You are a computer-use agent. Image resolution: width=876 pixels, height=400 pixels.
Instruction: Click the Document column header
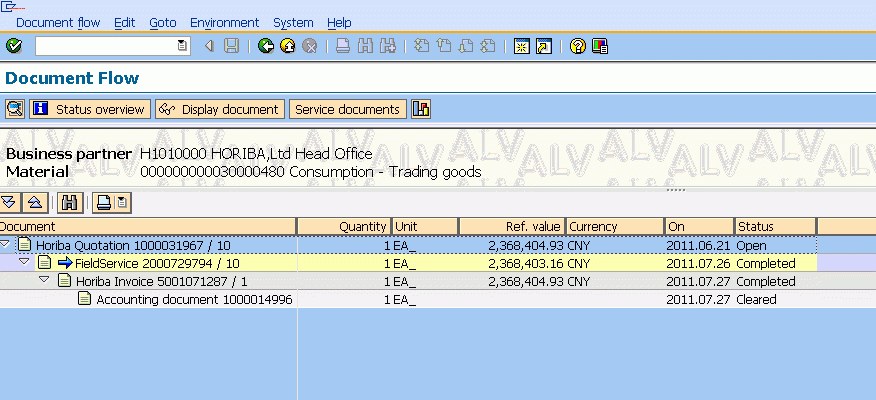click(147, 226)
